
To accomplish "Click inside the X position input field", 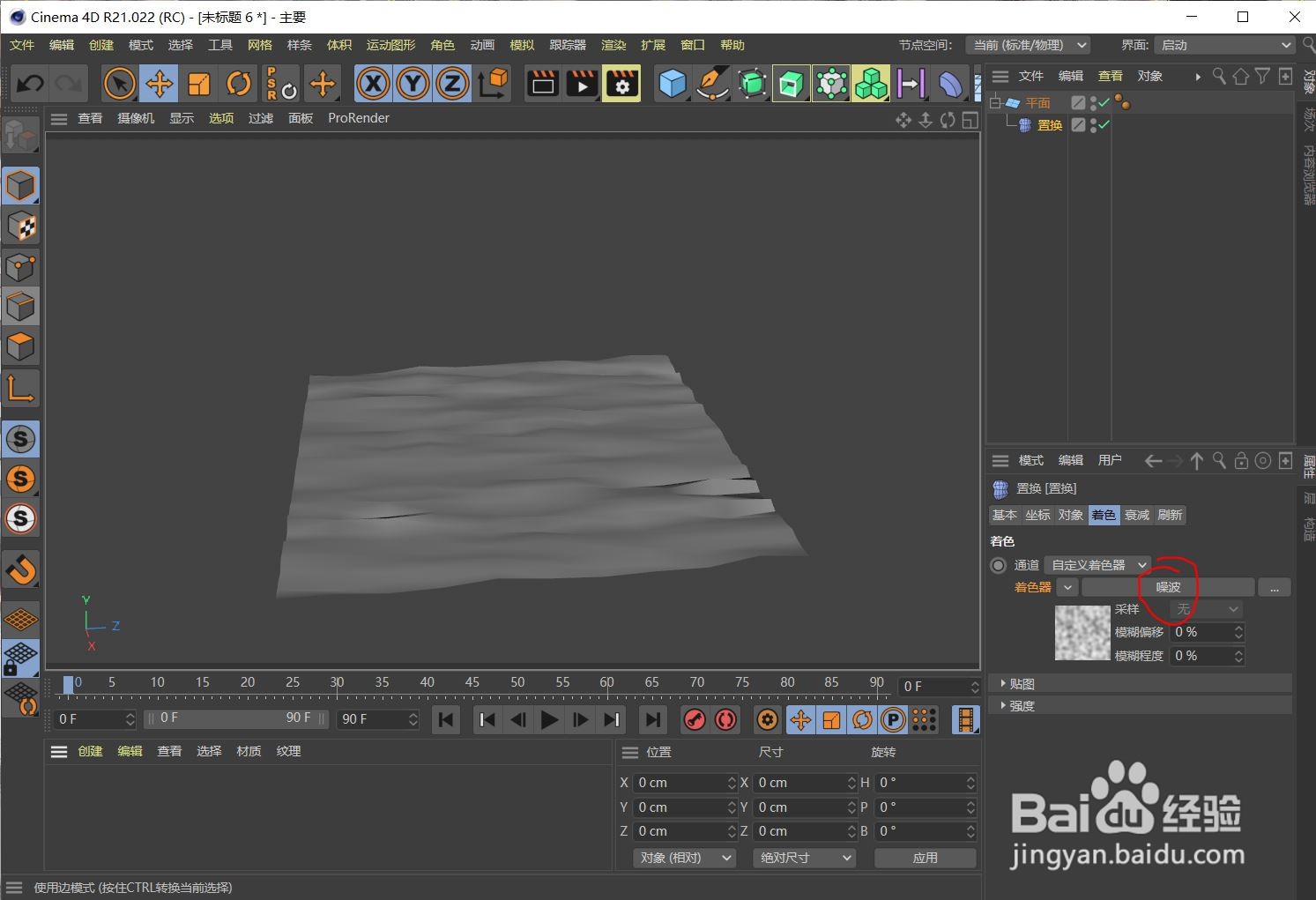I will 683,782.
